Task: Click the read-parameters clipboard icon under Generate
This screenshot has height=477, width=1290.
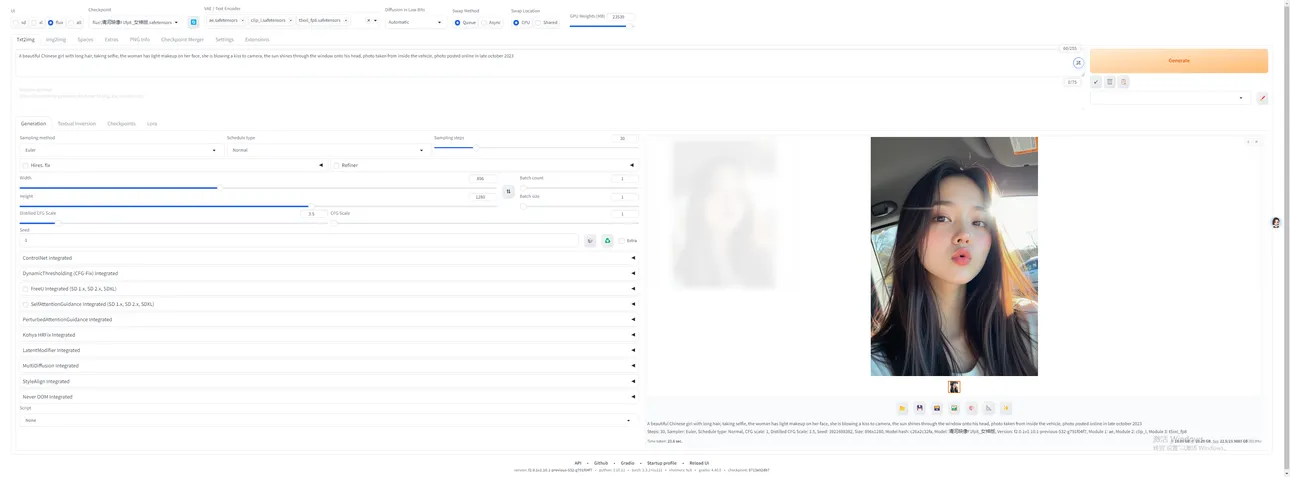Action: point(1123,82)
